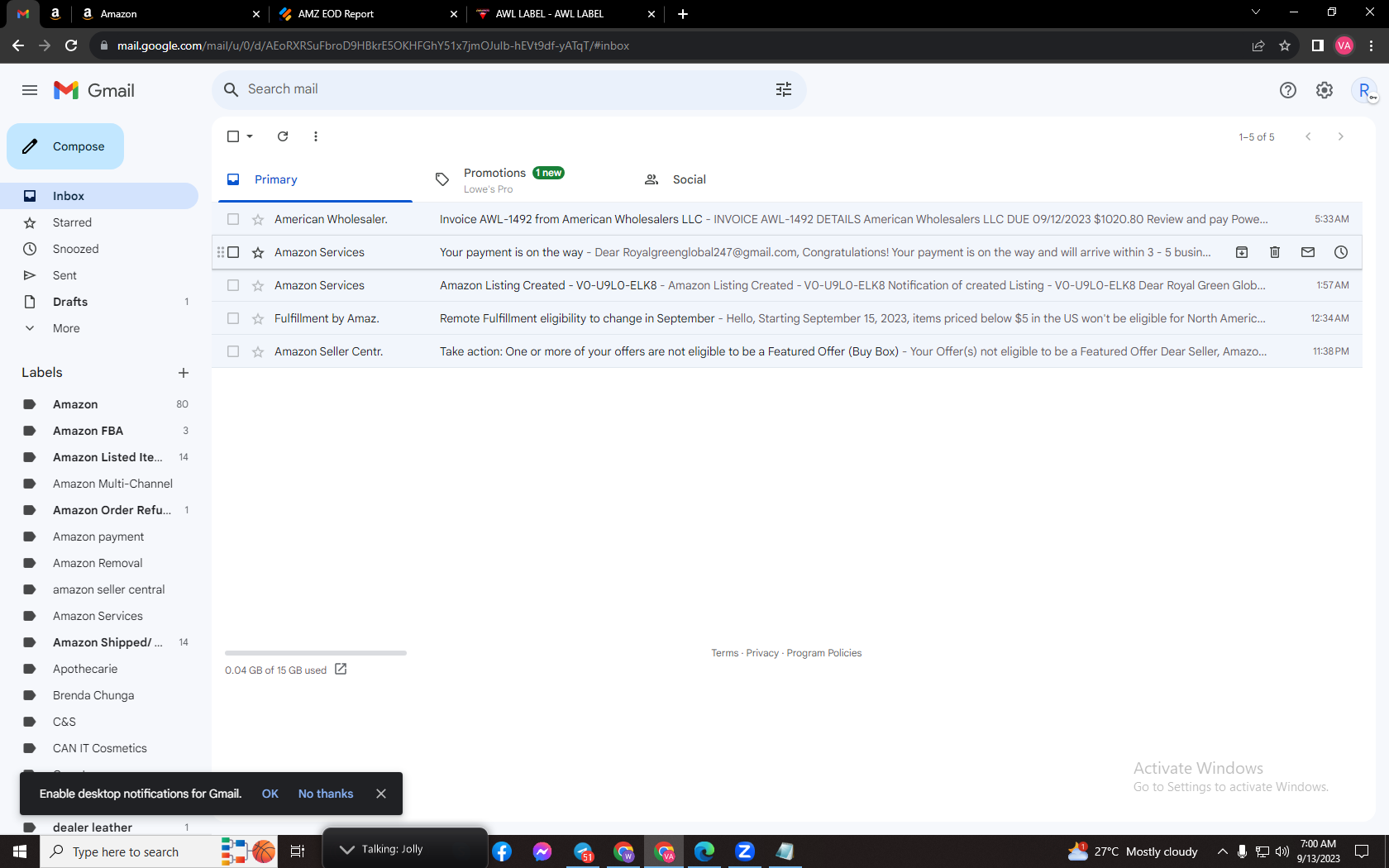The image size is (1389, 868).
Task: Archive the 'Your payment is on the way' email
Action: [1242, 252]
